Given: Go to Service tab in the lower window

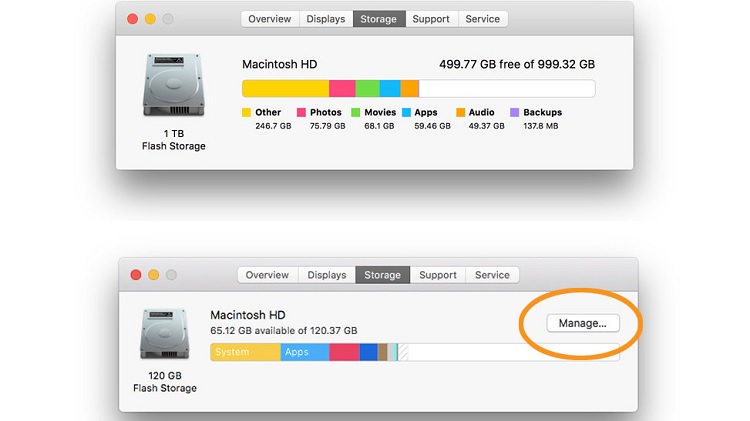Looking at the screenshot, I should (492, 275).
